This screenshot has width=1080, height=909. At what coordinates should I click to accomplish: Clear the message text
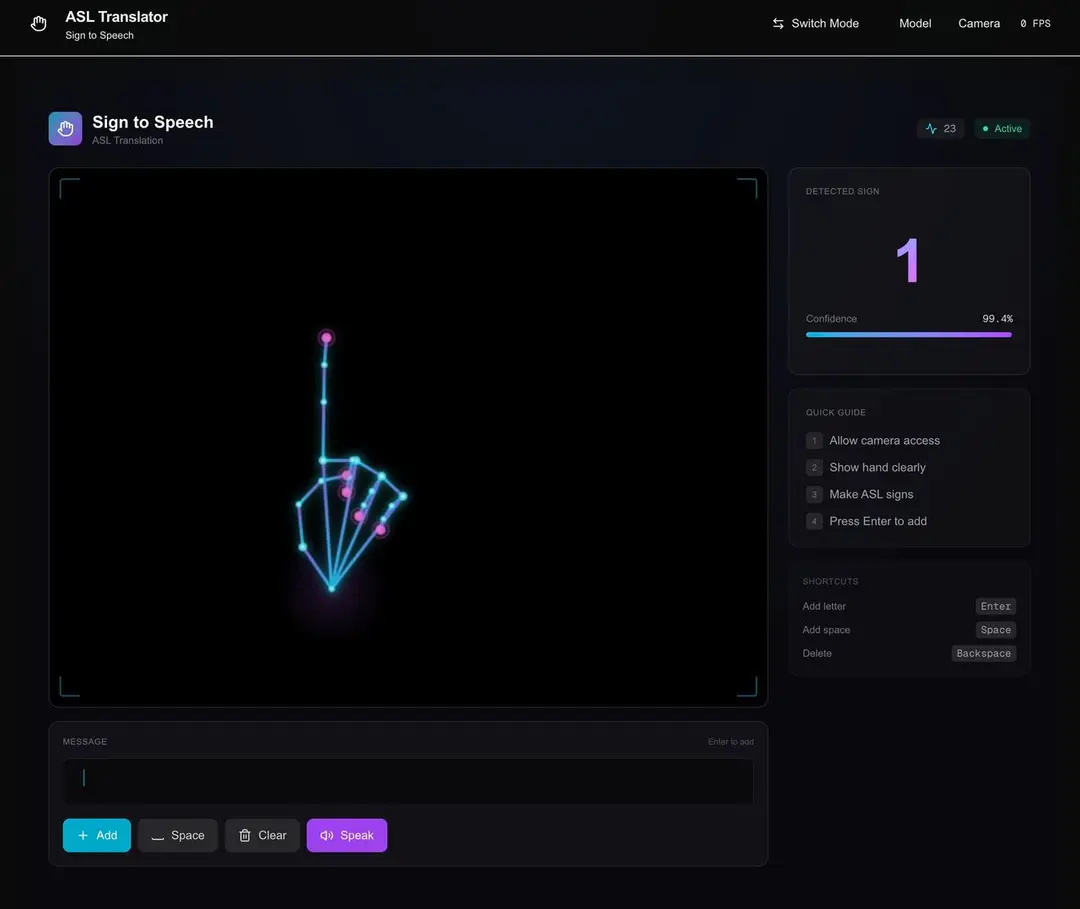pos(262,835)
